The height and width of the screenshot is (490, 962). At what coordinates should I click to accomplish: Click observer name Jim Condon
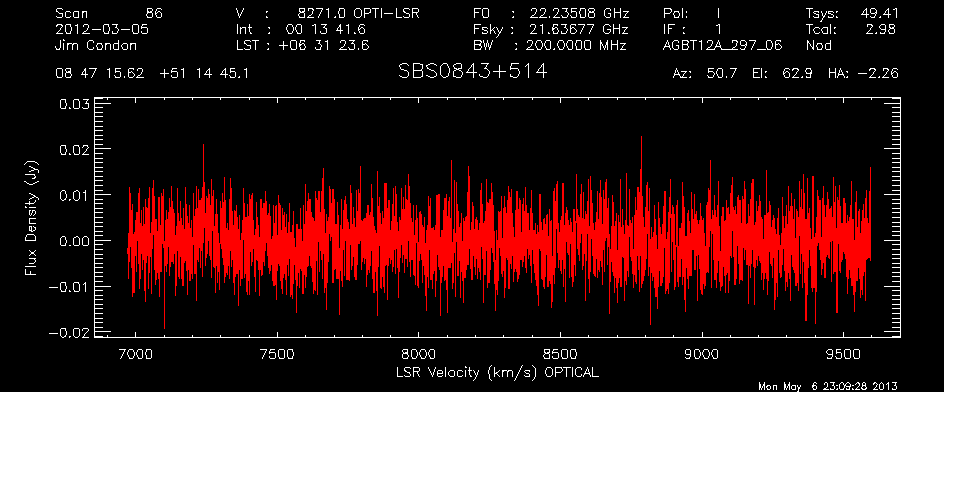point(96,45)
